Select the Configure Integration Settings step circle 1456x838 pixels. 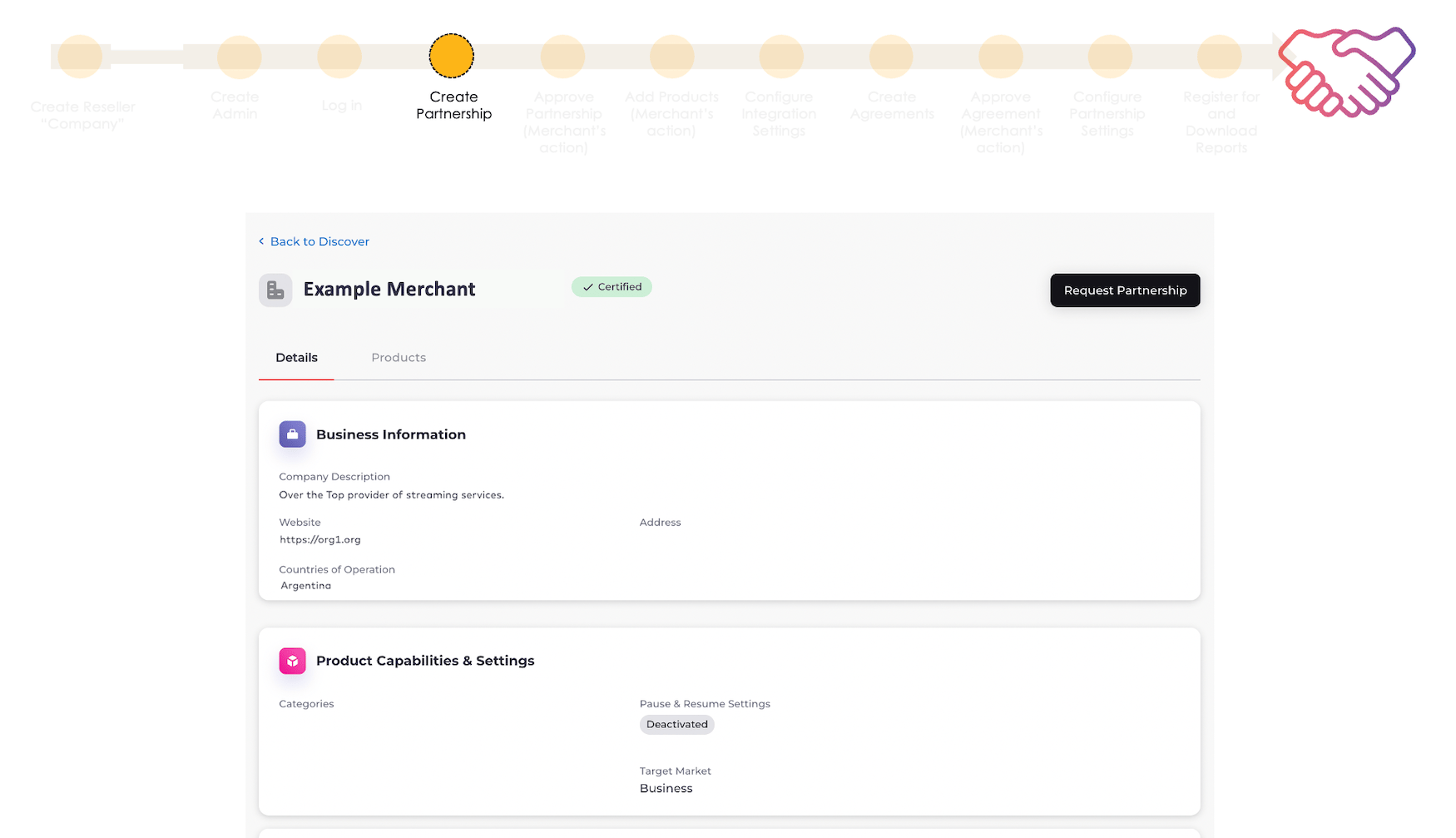tap(781, 57)
